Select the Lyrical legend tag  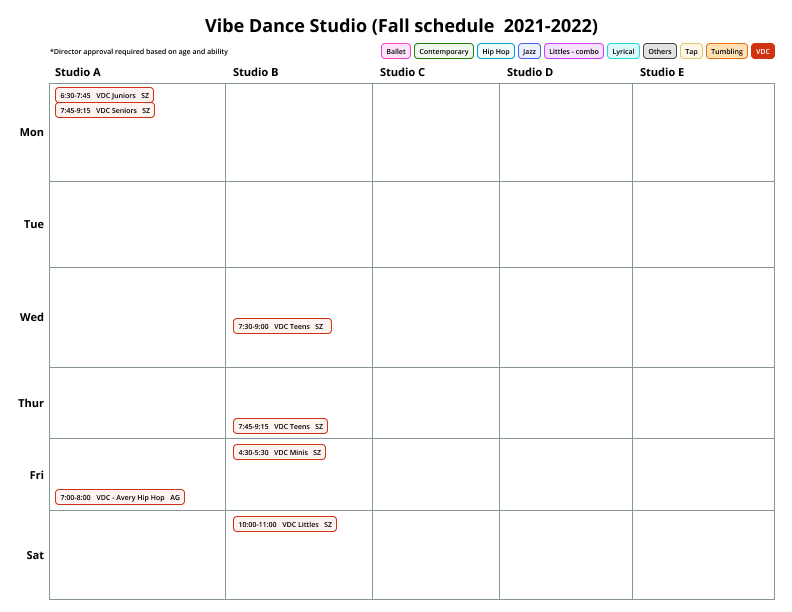click(623, 51)
